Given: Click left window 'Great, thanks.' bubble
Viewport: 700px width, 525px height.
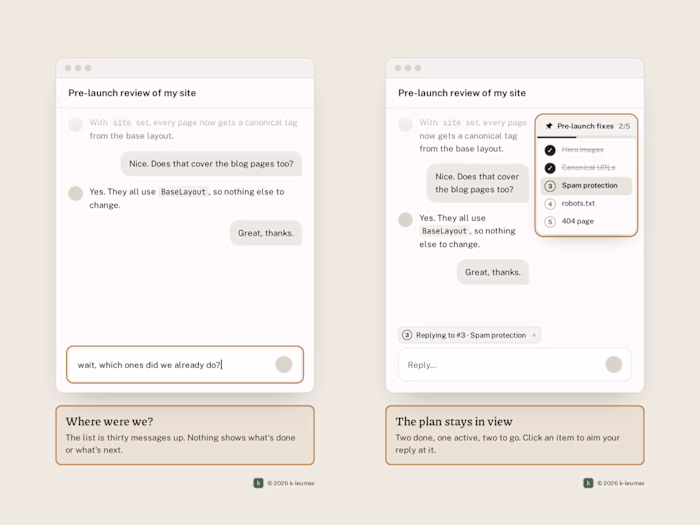Looking at the screenshot, I should pyautogui.click(x=266, y=233).
